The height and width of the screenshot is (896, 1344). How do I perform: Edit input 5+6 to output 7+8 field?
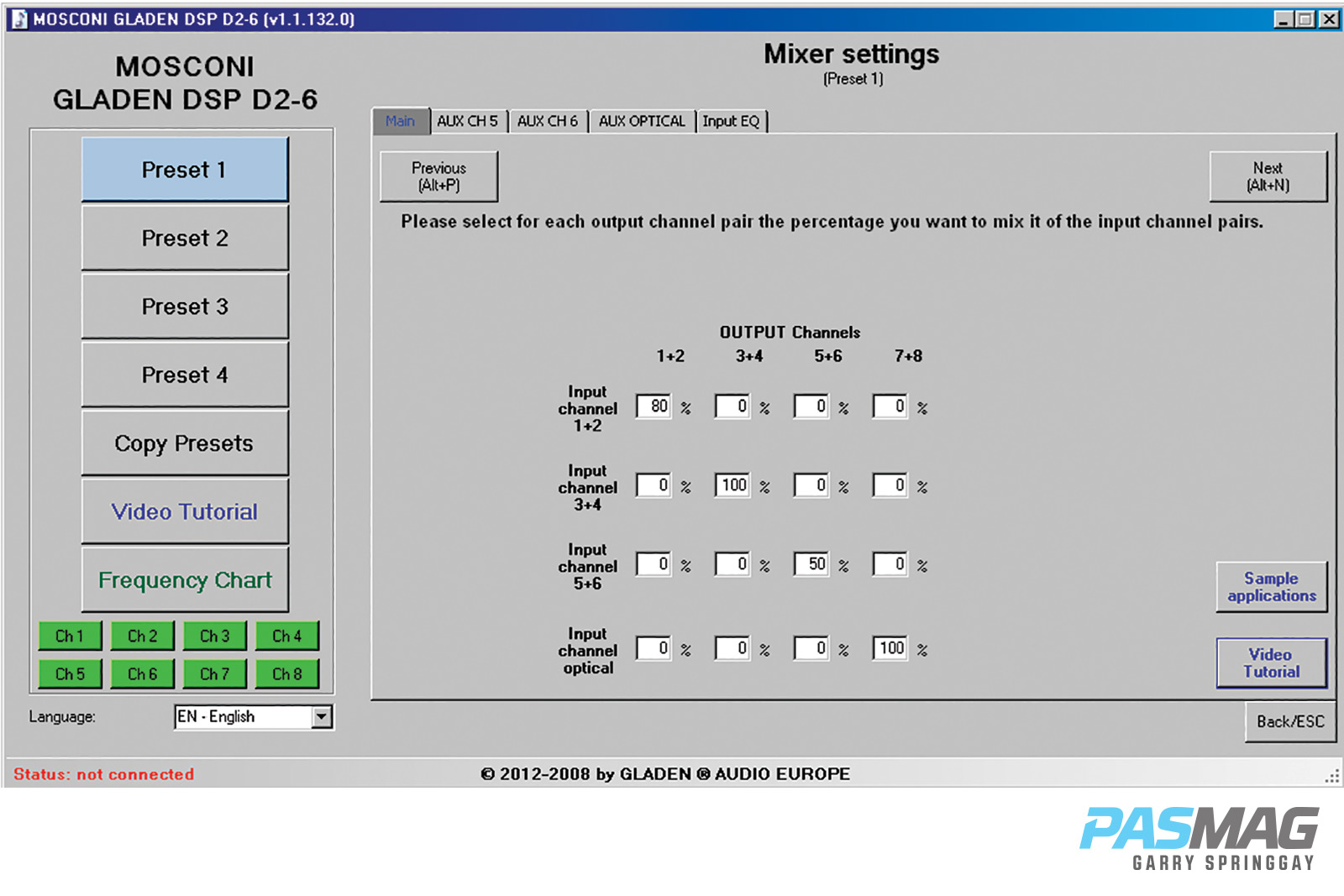(890, 564)
